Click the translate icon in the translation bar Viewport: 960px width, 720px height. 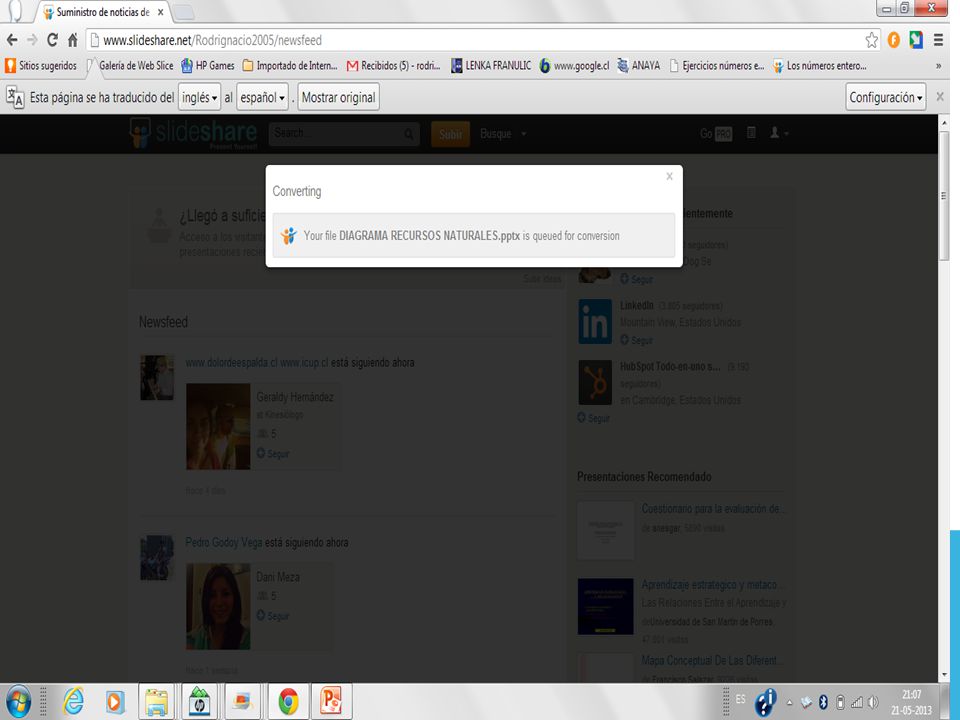(15, 97)
